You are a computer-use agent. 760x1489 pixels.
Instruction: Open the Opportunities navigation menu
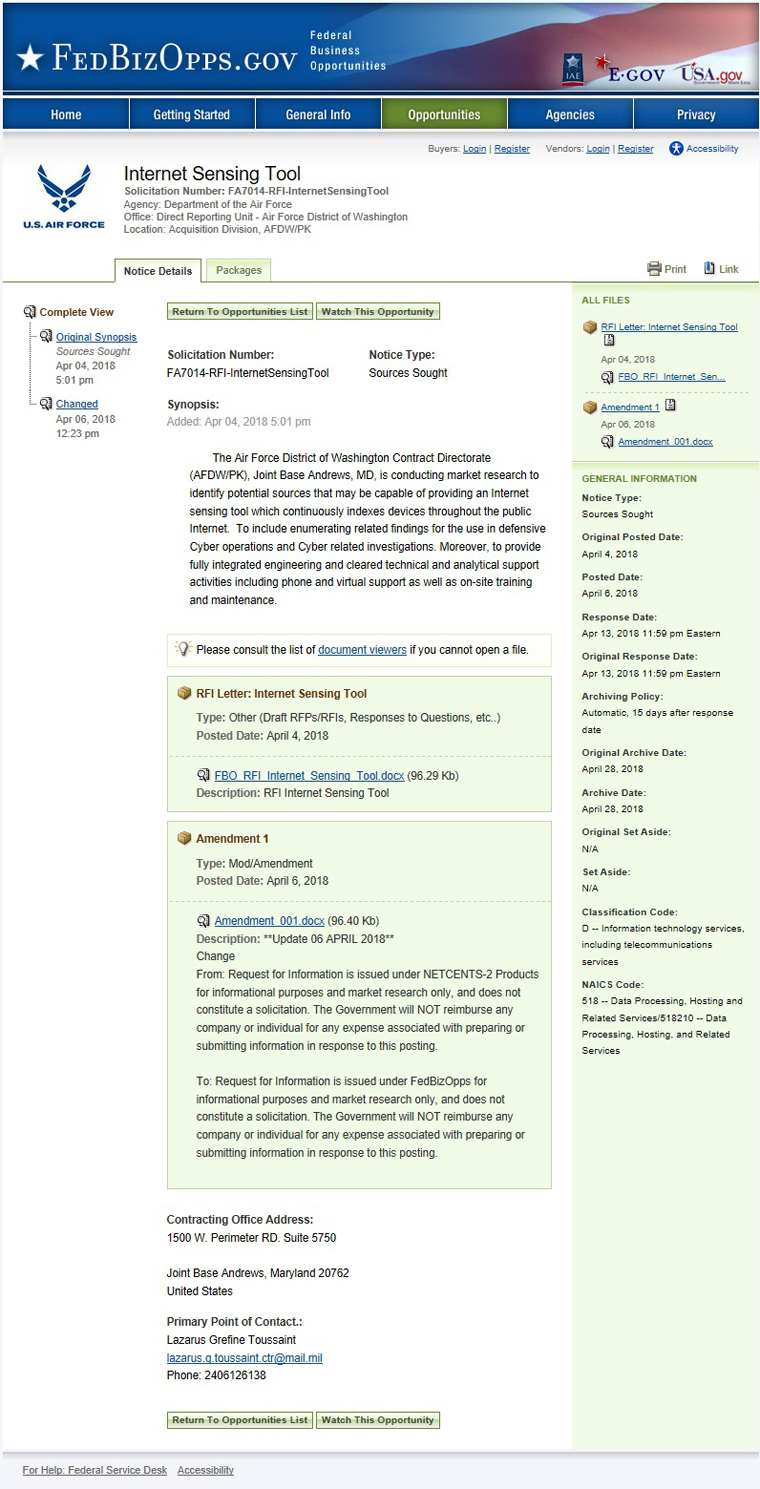pos(444,115)
